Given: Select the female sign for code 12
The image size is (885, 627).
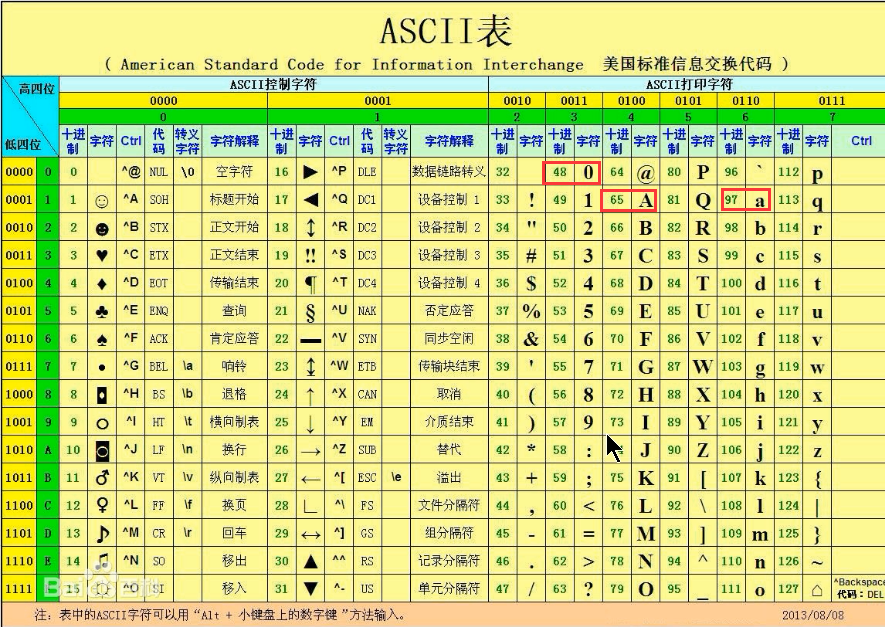Looking at the screenshot, I should point(102,505).
